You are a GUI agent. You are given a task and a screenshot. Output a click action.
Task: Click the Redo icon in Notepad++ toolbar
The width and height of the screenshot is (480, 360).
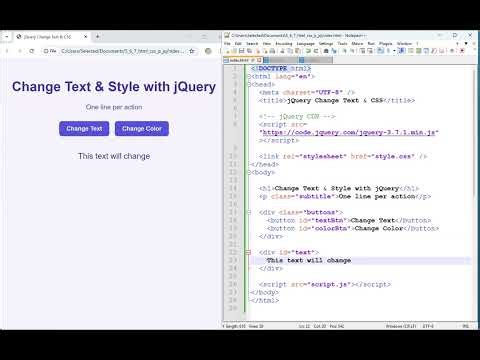(x=316, y=51)
